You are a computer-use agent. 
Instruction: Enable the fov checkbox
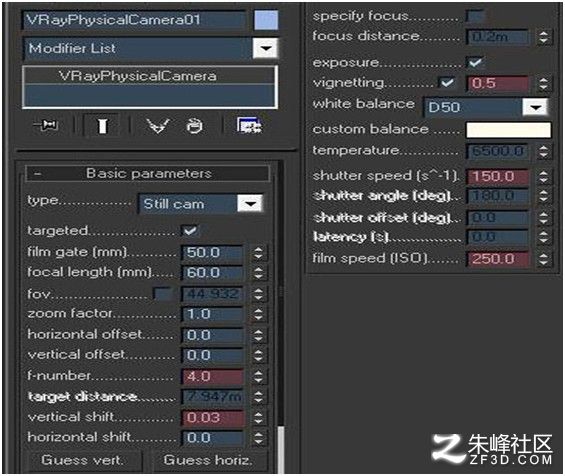163,294
